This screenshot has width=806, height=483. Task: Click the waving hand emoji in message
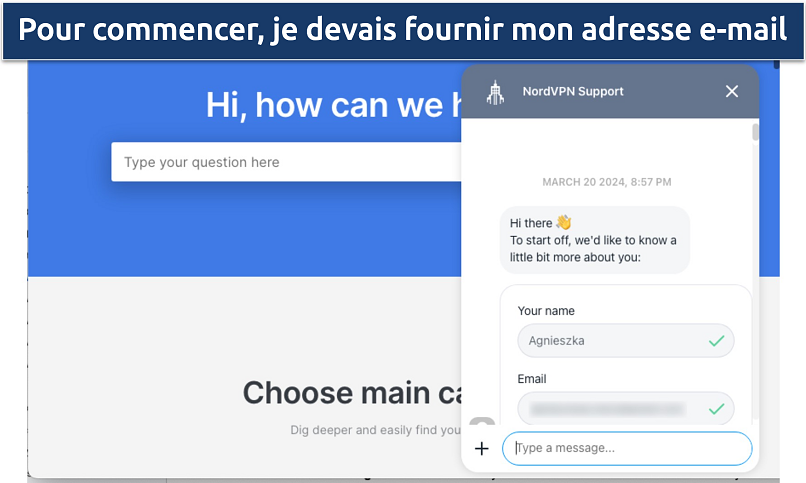564,223
